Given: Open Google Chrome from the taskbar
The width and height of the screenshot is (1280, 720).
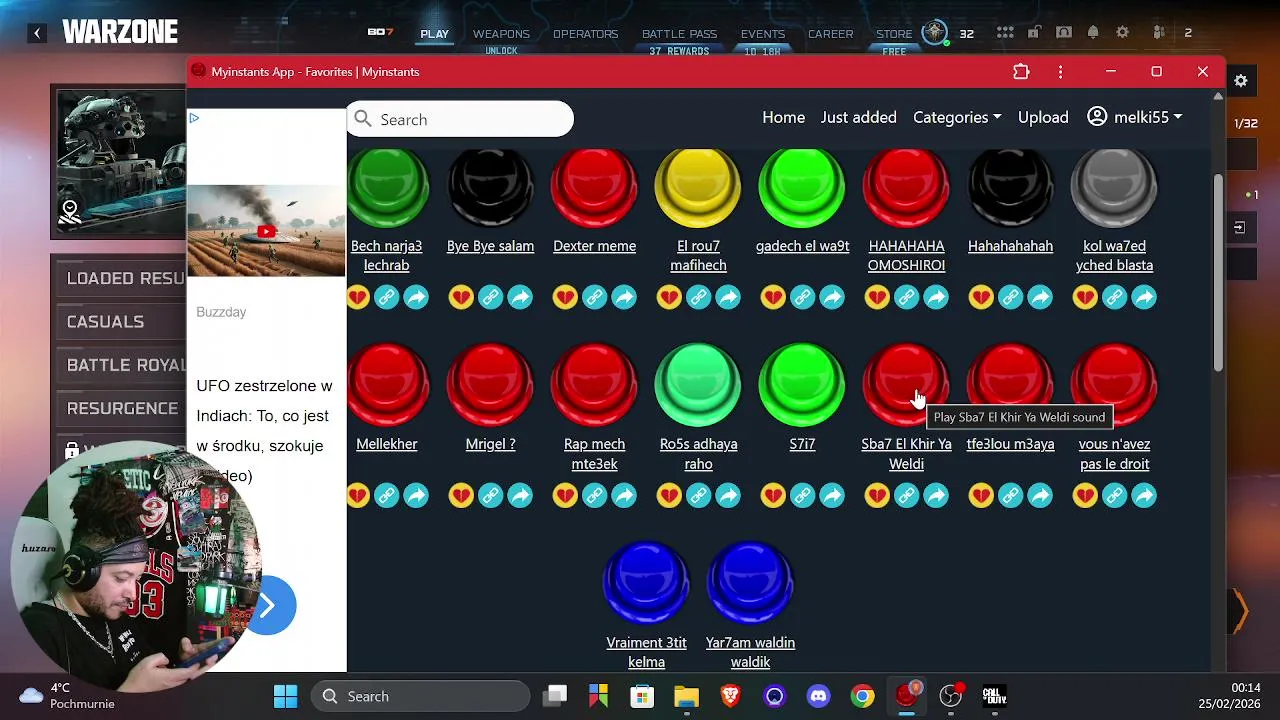Looking at the screenshot, I should pos(863,696).
